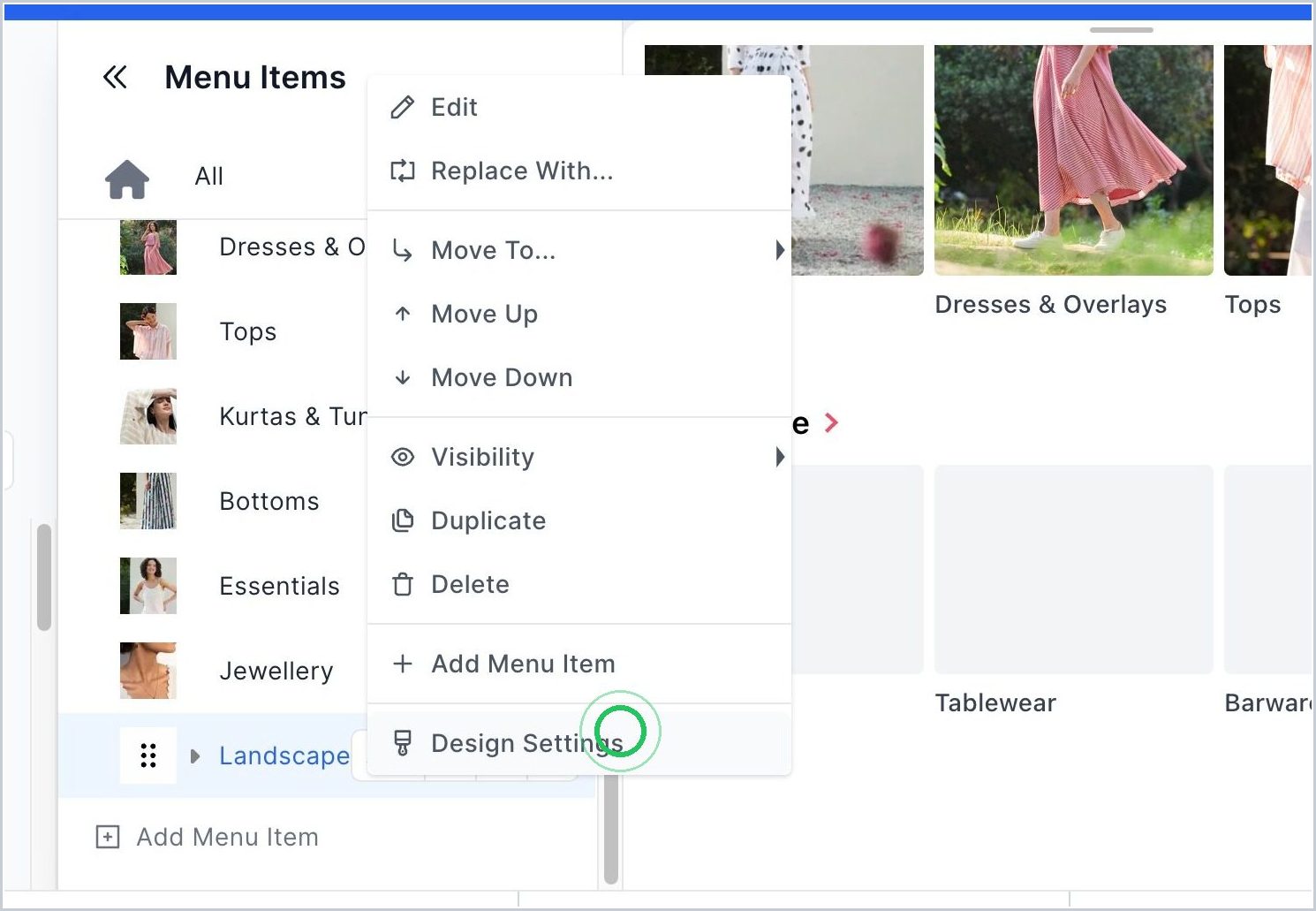1316x911 pixels.
Task: Click the boxed plus icon at panel bottom
Action: (108, 837)
